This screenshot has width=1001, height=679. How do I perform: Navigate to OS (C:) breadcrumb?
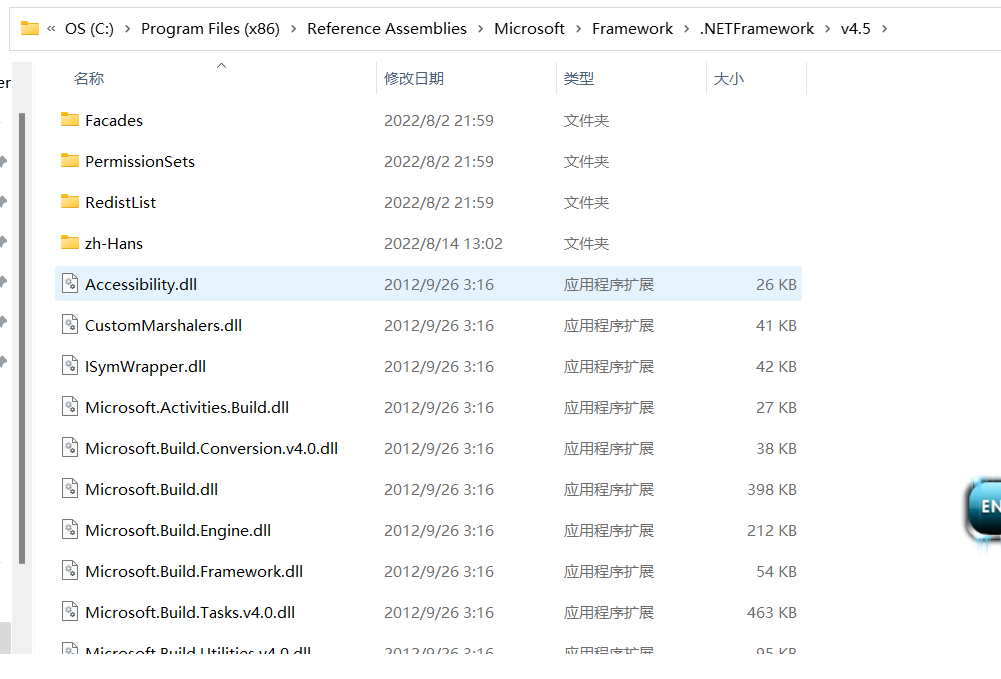point(89,29)
